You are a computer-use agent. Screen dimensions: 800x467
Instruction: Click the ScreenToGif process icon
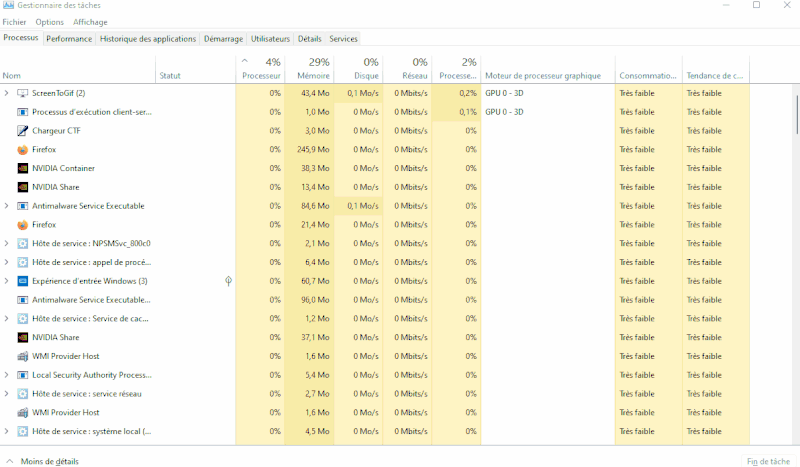coord(23,93)
